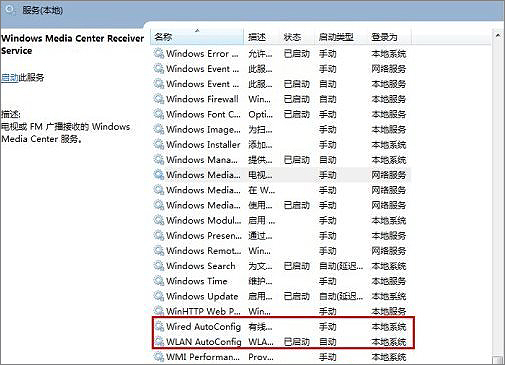Viewport: 505px width, 365px height.
Task: Select the Windows Installer service name
Action: pyautogui.click(x=203, y=144)
